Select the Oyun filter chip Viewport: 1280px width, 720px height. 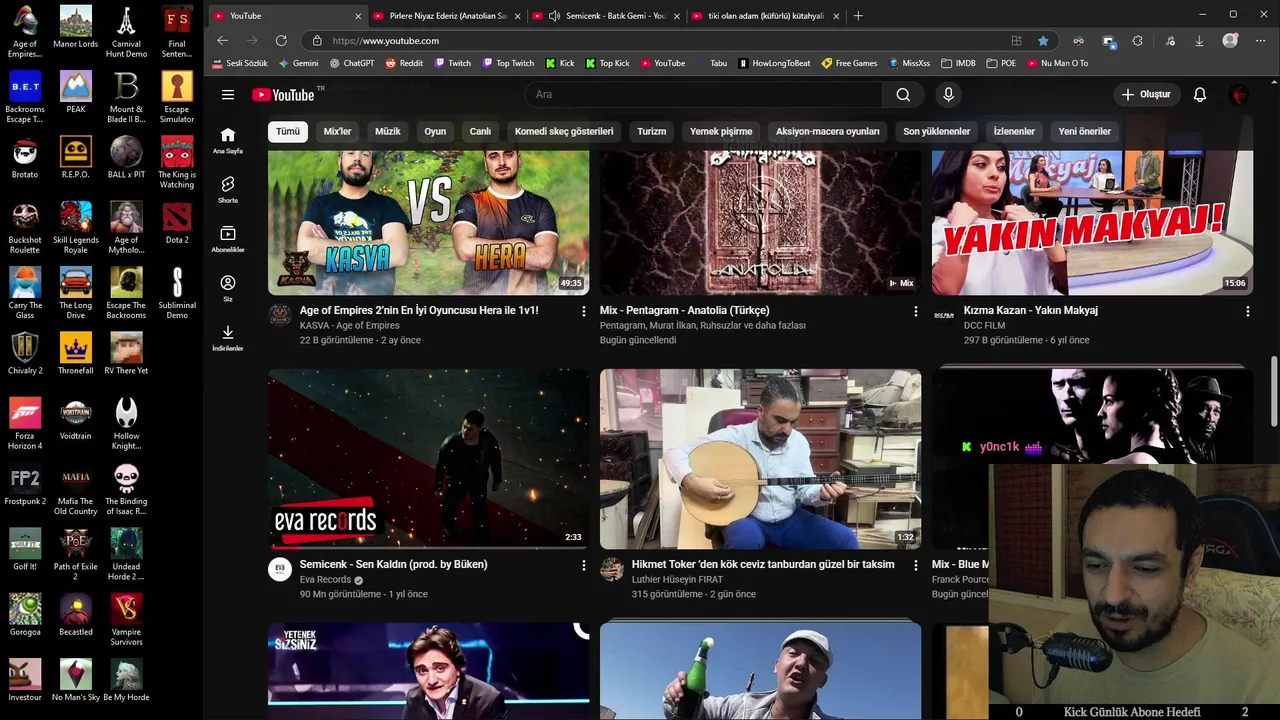(x=435, y=131)
